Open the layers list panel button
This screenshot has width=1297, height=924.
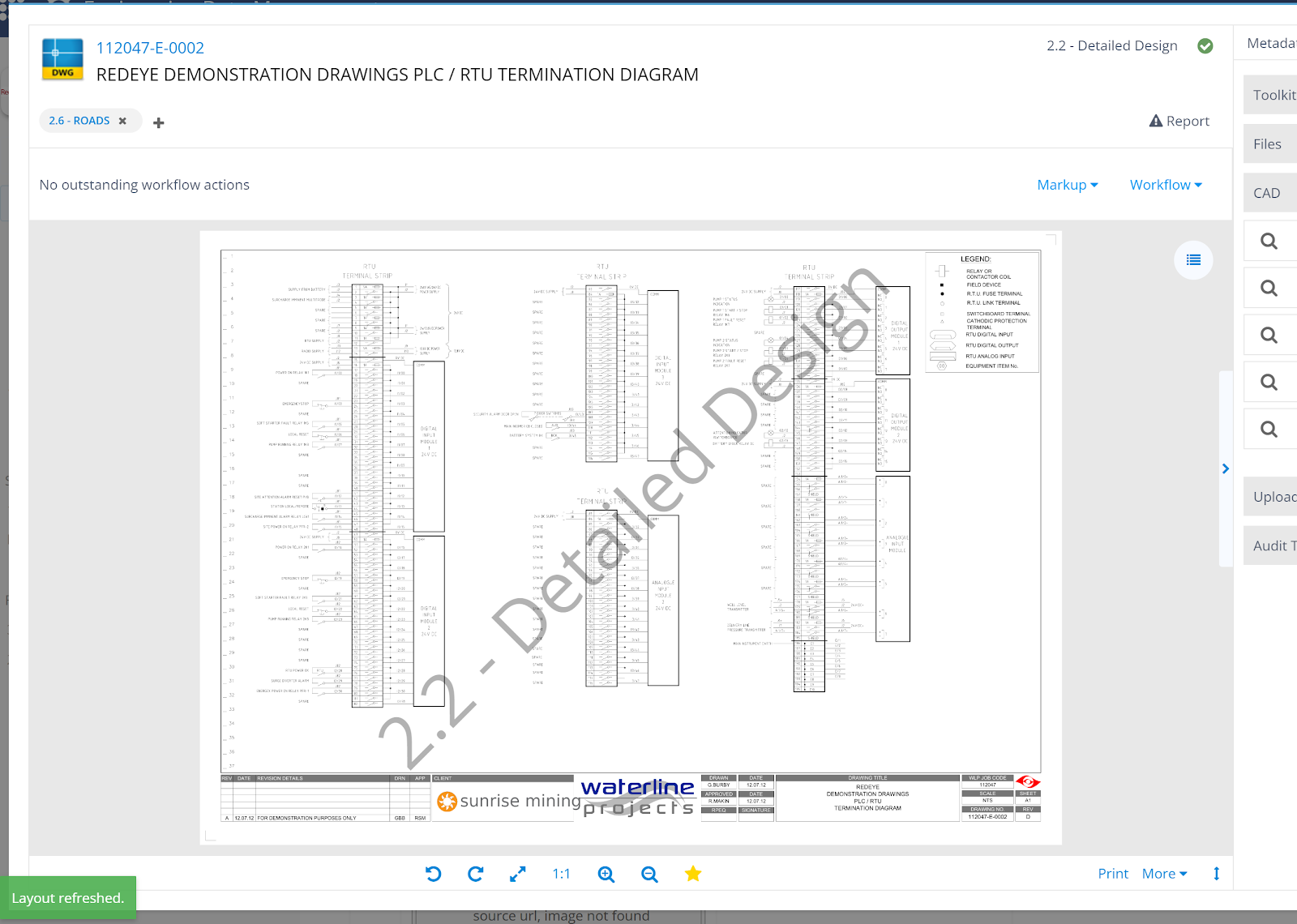(1193, 260)
